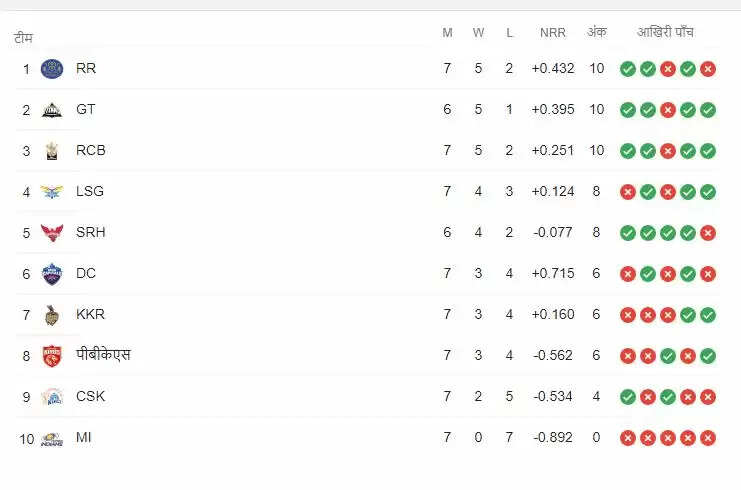Click the टीम column header
The width and height of the screenshot is (741, 490).
coord(24,38)
